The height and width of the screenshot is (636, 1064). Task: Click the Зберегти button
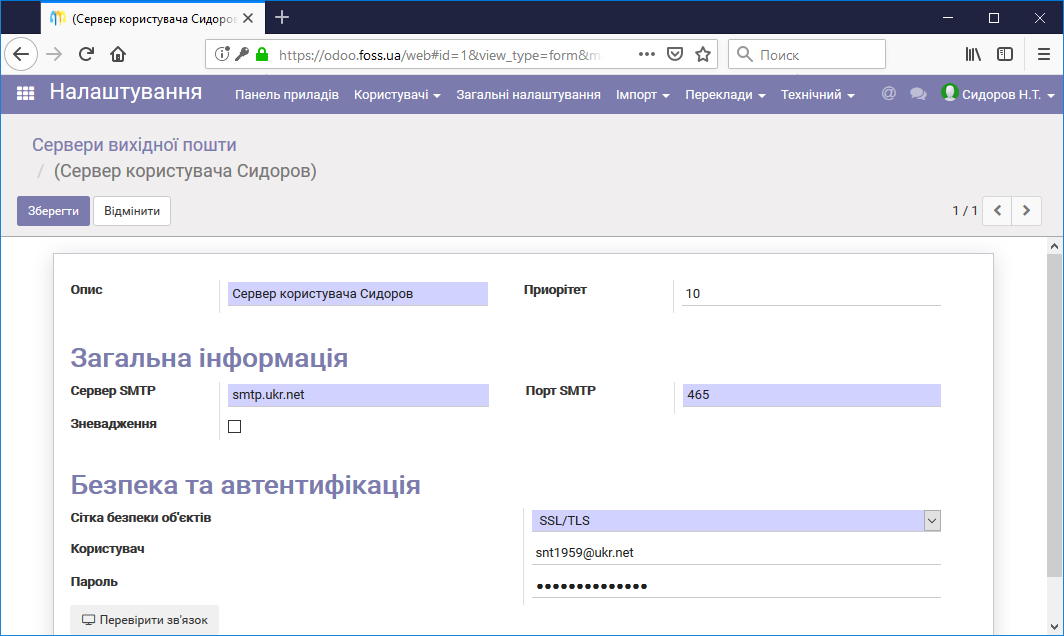53,211
